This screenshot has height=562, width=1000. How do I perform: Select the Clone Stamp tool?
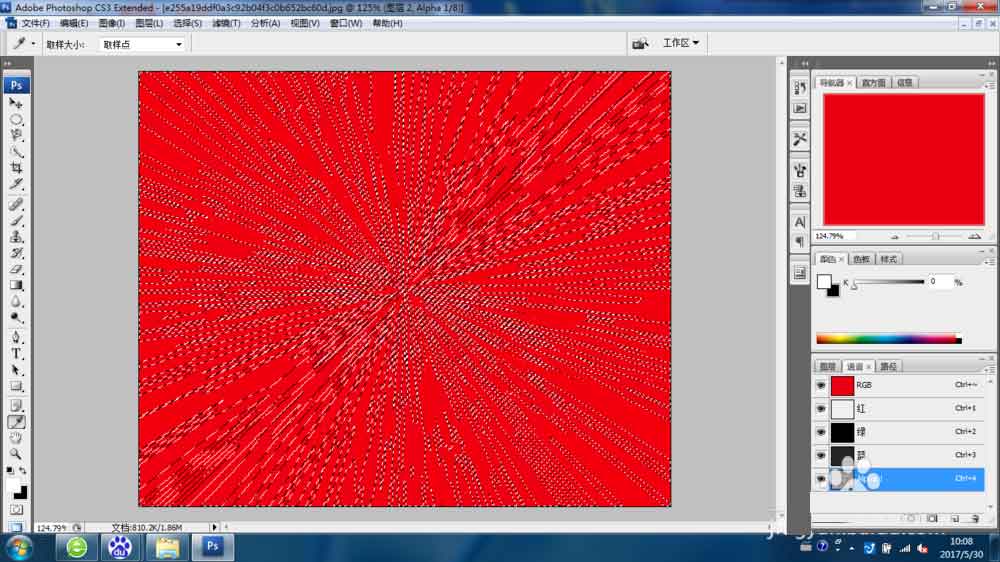(x=16, y=237)
